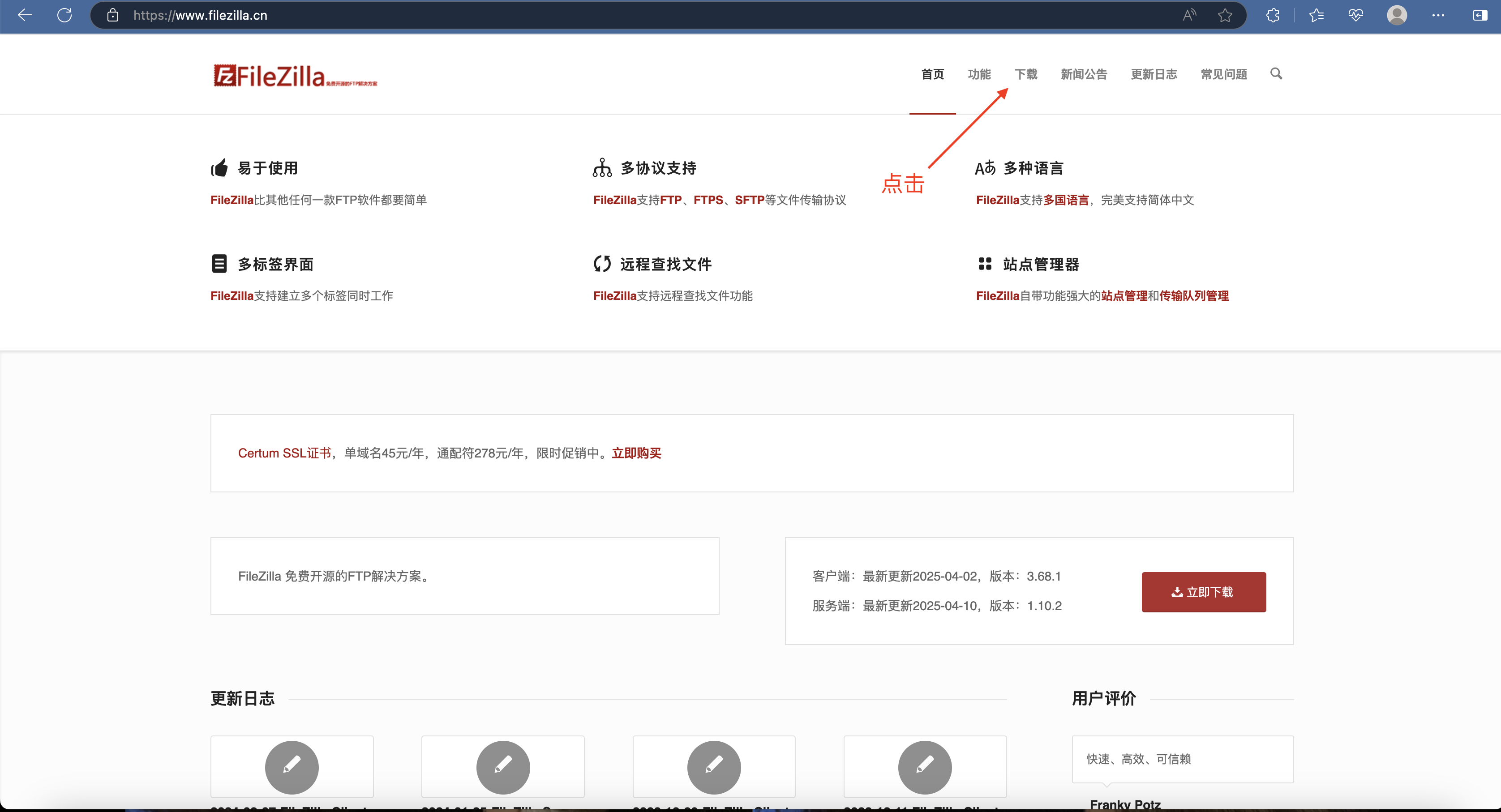
Task: Click the 传输队列管理 link
Action: [x=1194, y=296]
